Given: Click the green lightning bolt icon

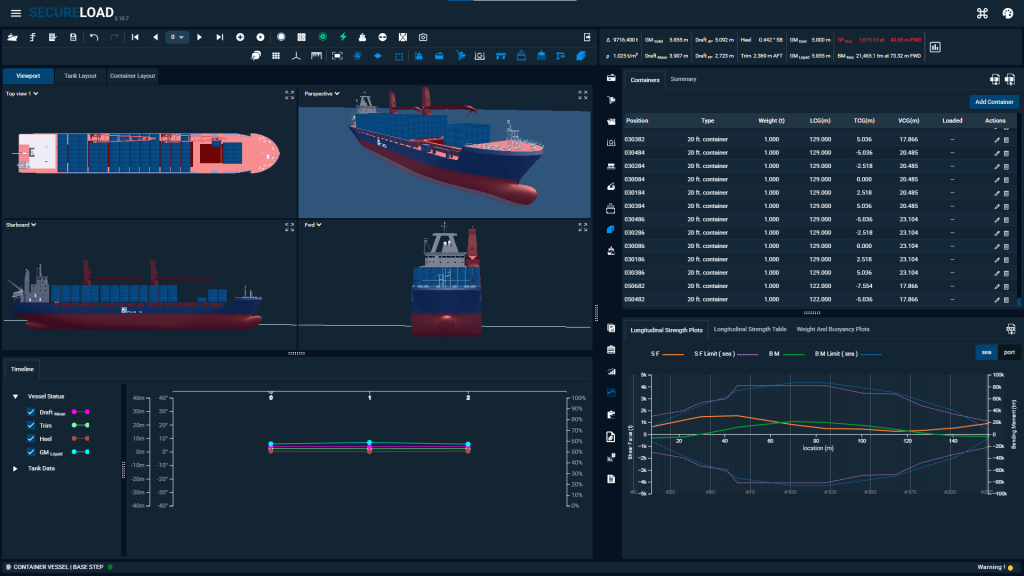Looking at the screenshot, I should click(x=343, y=37).
